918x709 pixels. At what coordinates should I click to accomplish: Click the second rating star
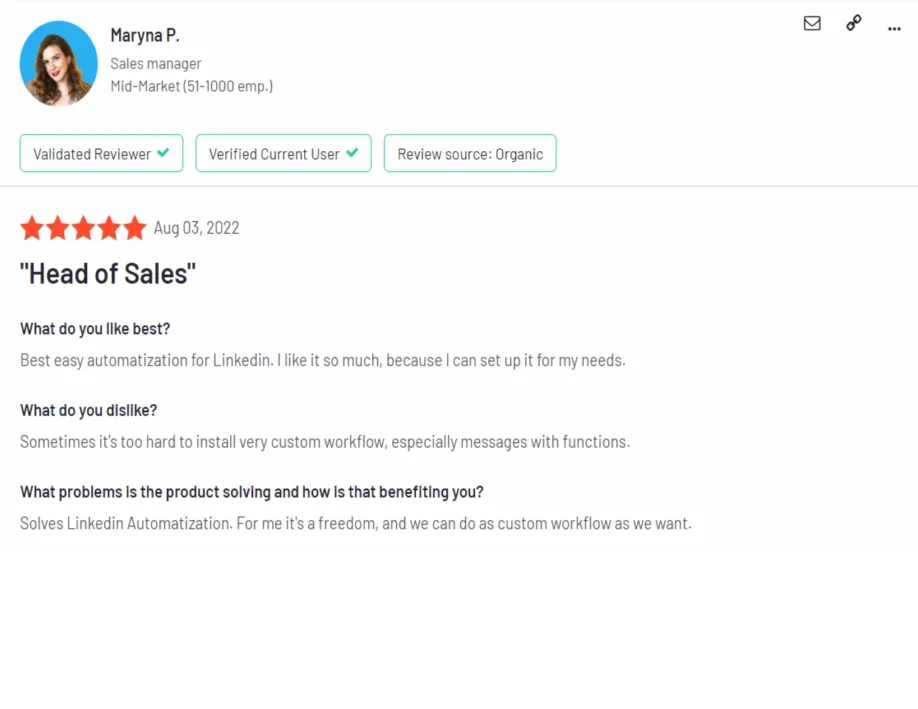coord(58,228)
